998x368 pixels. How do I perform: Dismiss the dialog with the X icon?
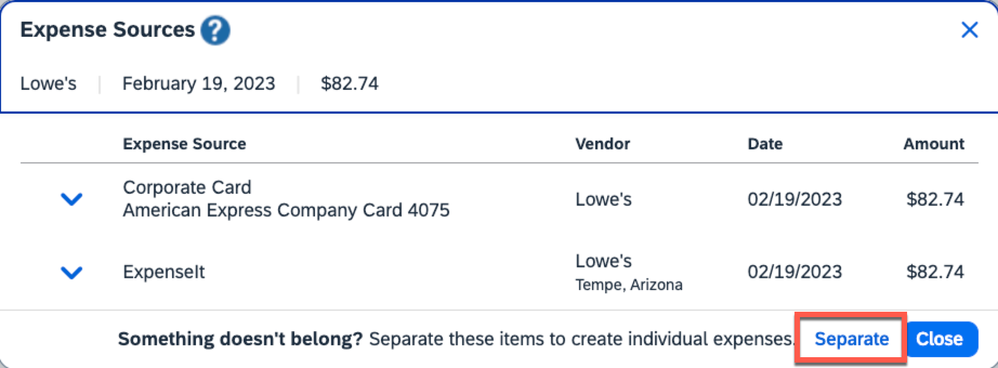click(x=969, y=30)
